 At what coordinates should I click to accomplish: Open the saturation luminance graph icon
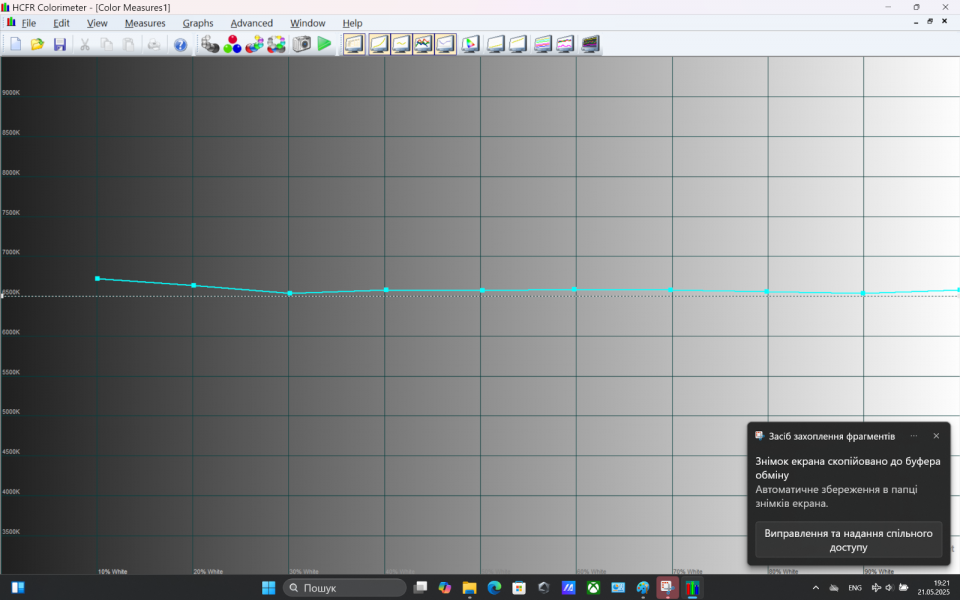click(565, 44)
